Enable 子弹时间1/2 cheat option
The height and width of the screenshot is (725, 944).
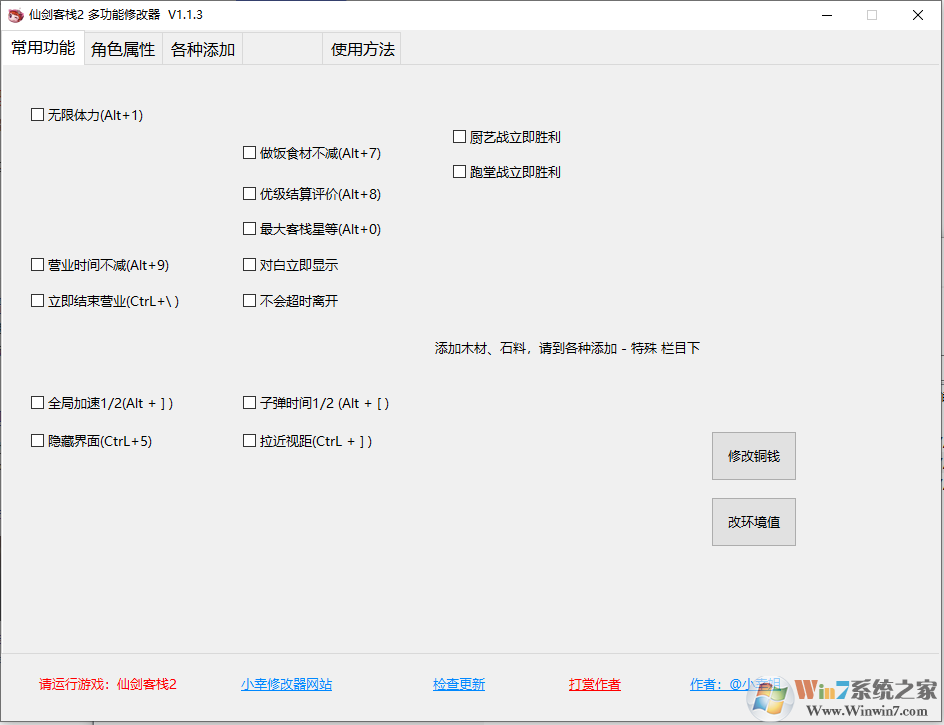[x=249, y=403]
